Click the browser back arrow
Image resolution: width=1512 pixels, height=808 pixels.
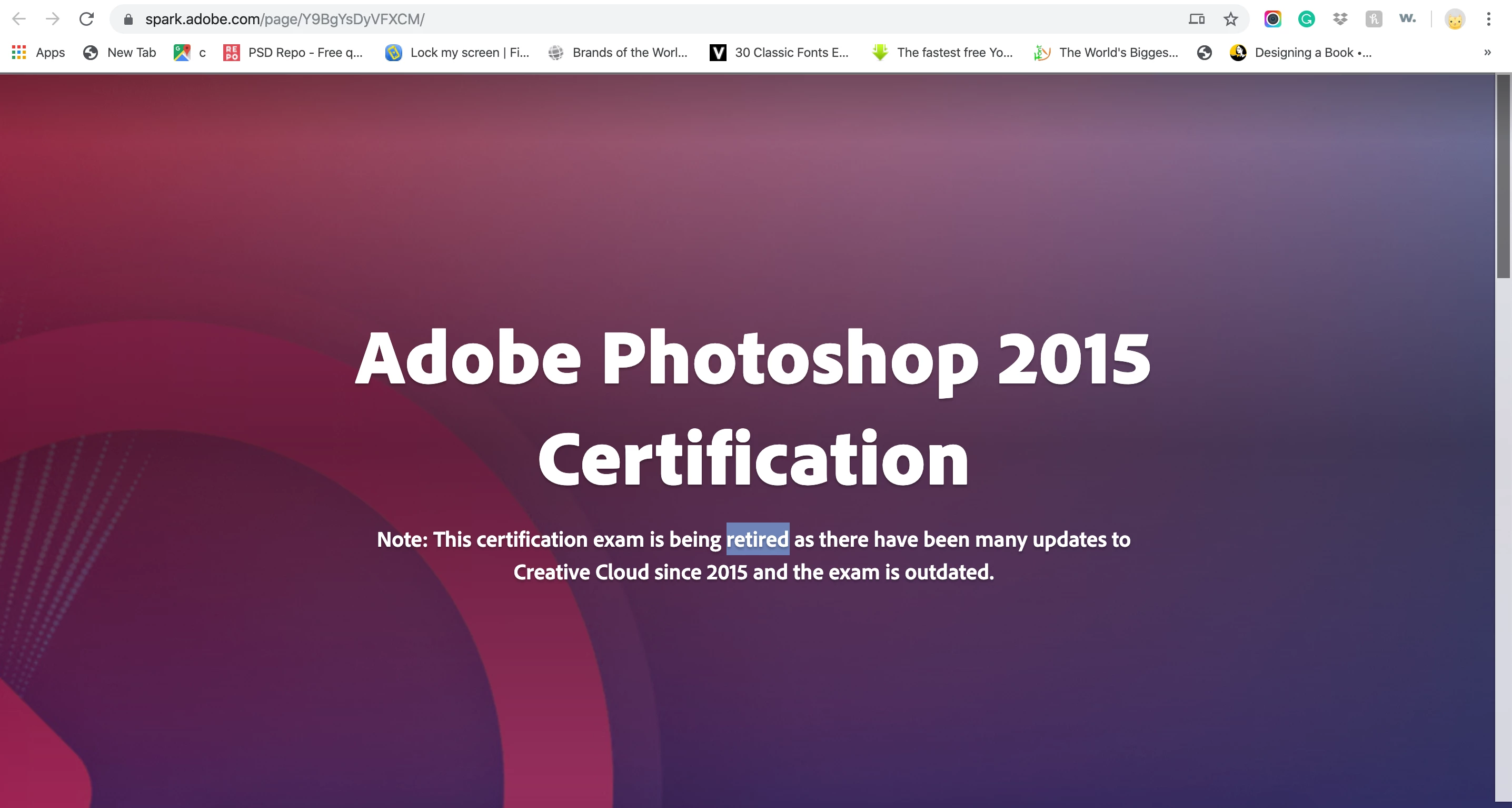tap(19, 19)
